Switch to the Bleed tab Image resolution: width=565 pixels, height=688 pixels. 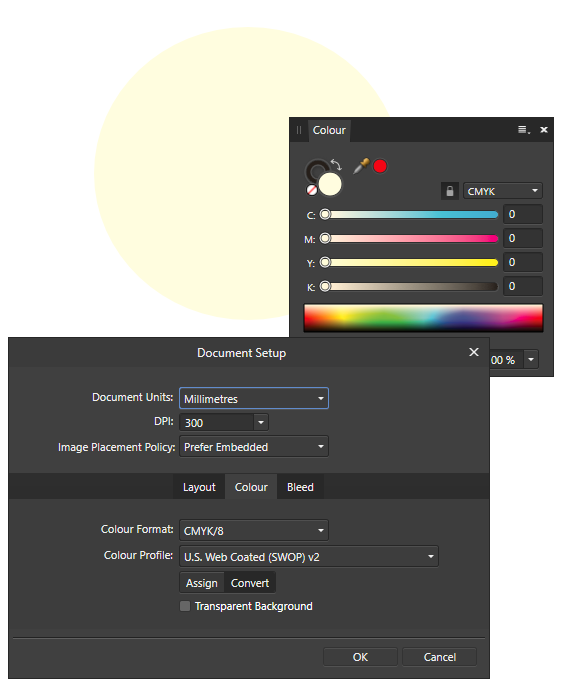click(x=300, y=487)
